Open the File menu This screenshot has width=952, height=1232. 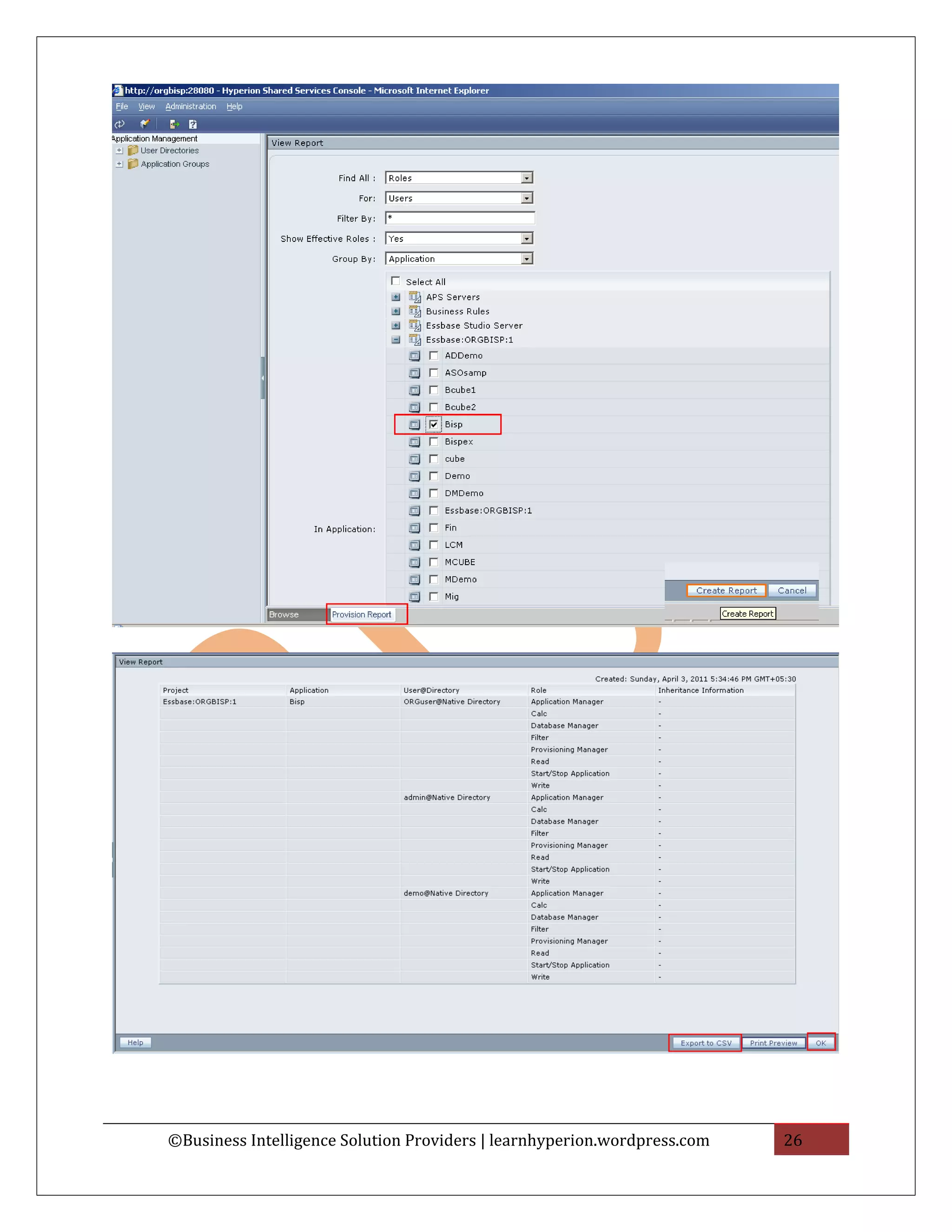pyautogui.click(x=122, y=106)
